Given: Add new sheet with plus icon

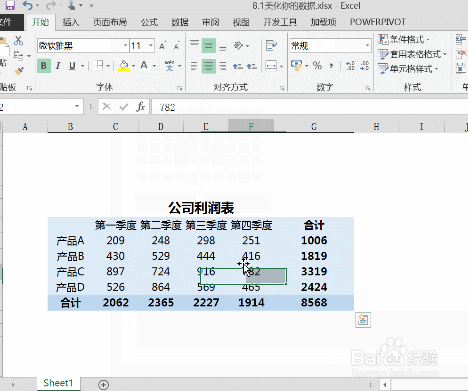Looking at the screenshot, I should pos(104,385).
